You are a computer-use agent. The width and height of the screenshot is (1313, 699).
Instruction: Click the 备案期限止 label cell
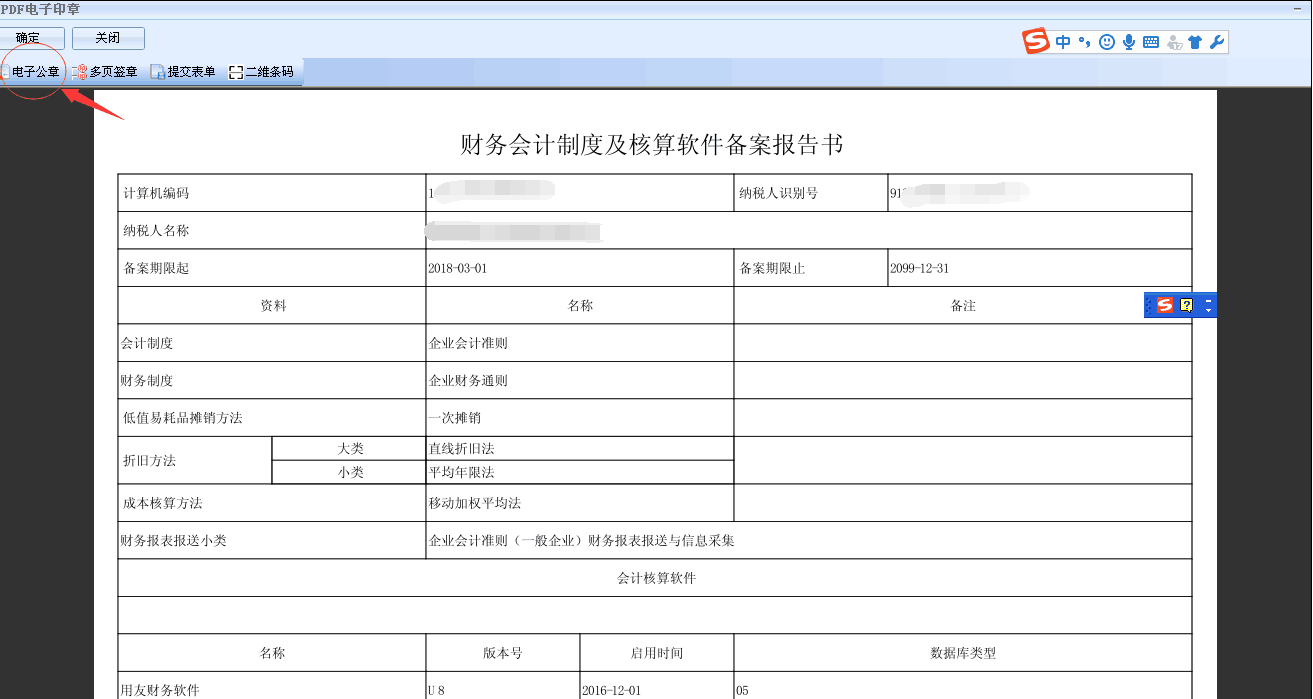tap(811, 268)
